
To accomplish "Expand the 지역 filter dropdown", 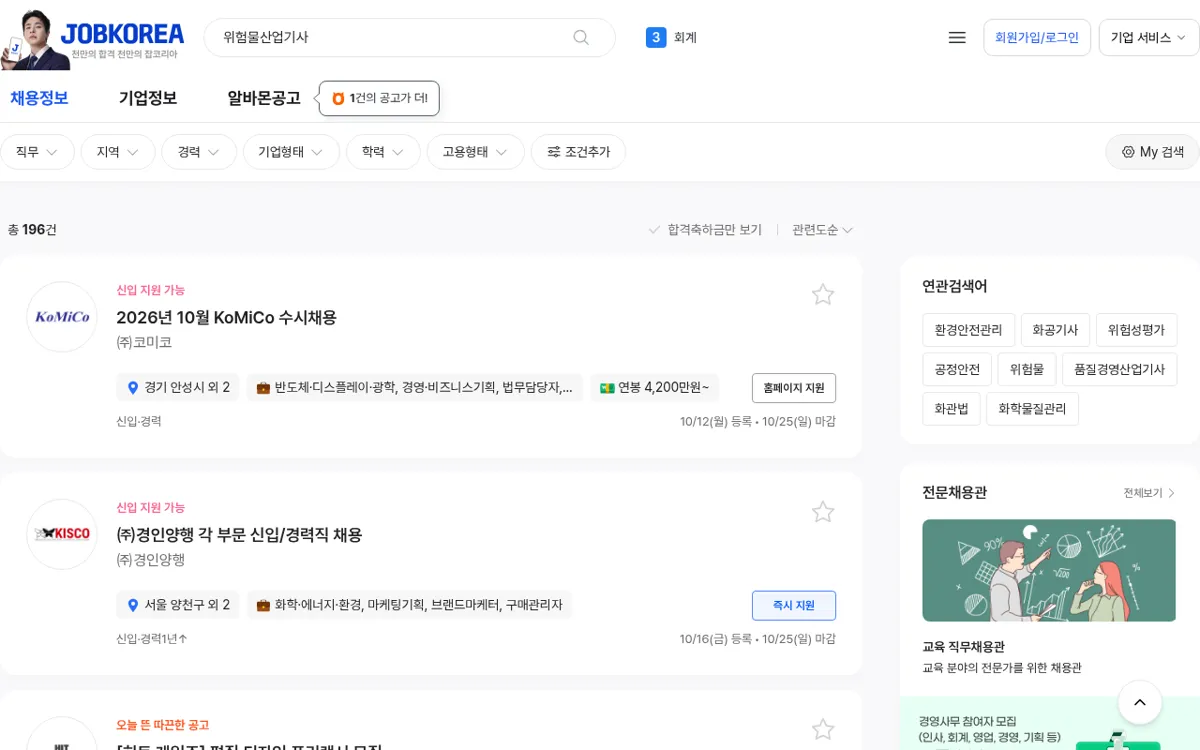I will 118,152.
